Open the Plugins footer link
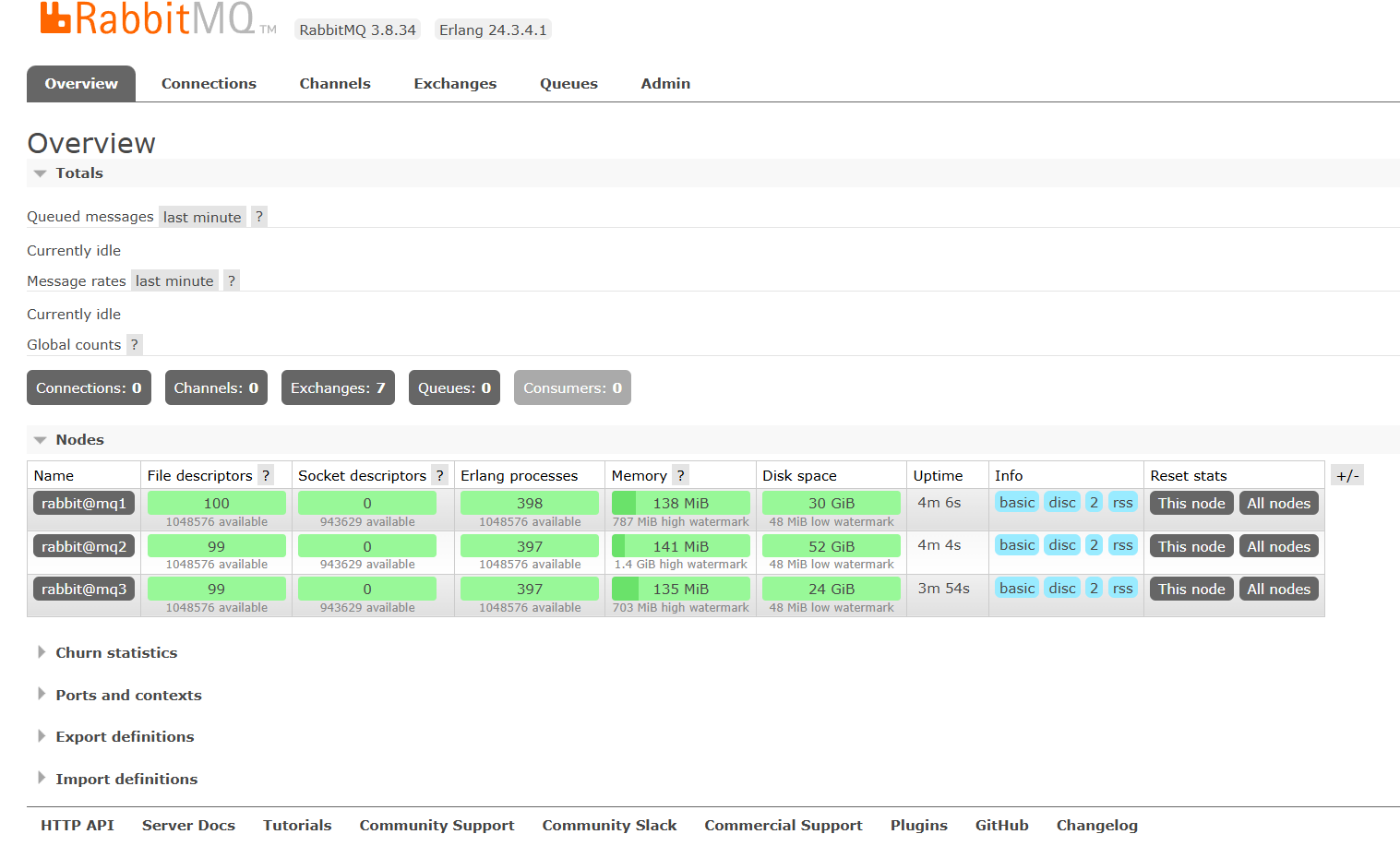This screenshot has height=846, width=1400. [x=918, y=825]
